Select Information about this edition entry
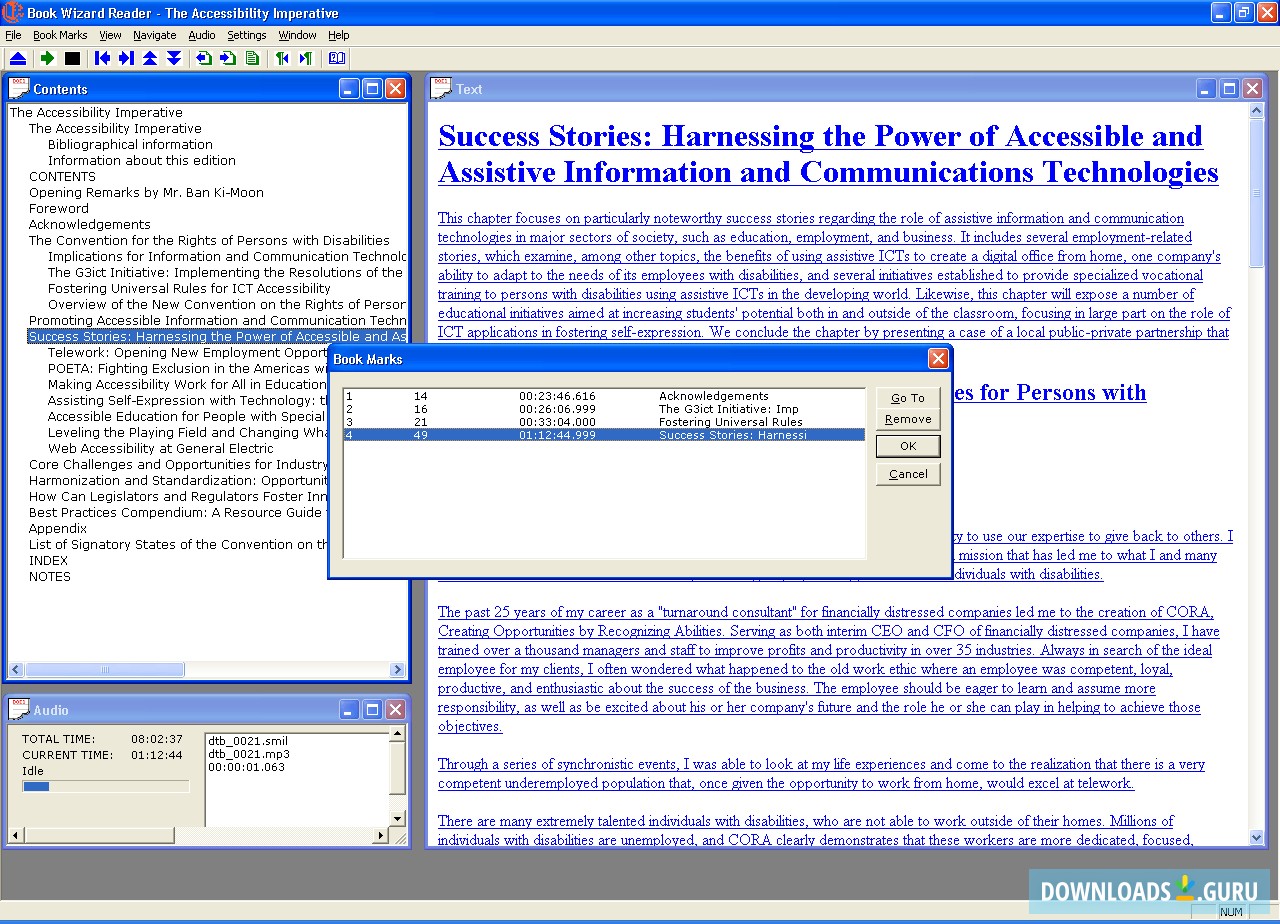 (142, 160)
